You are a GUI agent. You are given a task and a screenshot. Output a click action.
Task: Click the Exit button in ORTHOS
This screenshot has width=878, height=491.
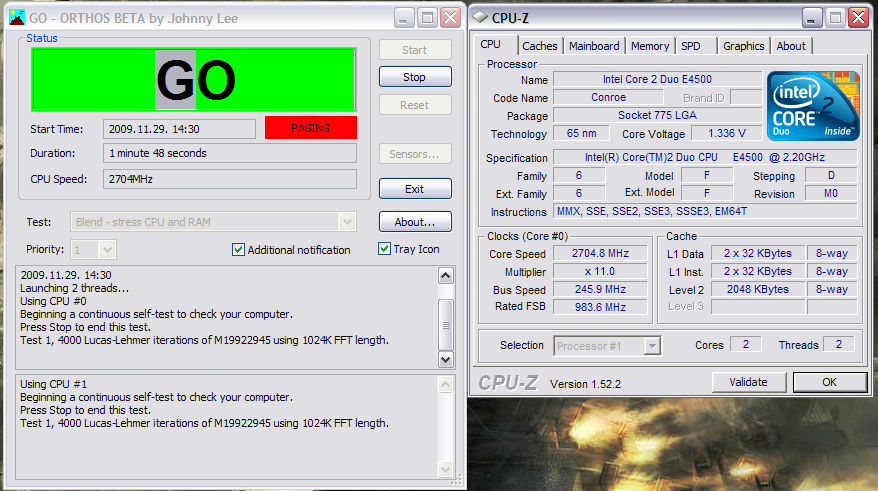[415, 189]
